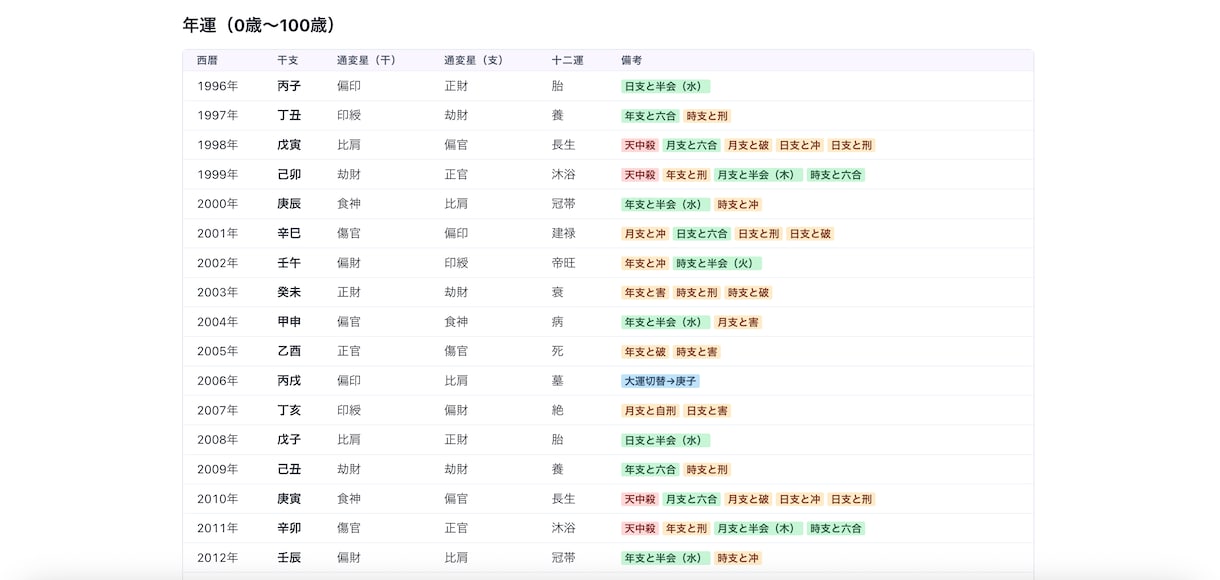Click the 時支と六合 tag in 1999年 row
The height and width of the screenshot is (580, 1220).
836,175
